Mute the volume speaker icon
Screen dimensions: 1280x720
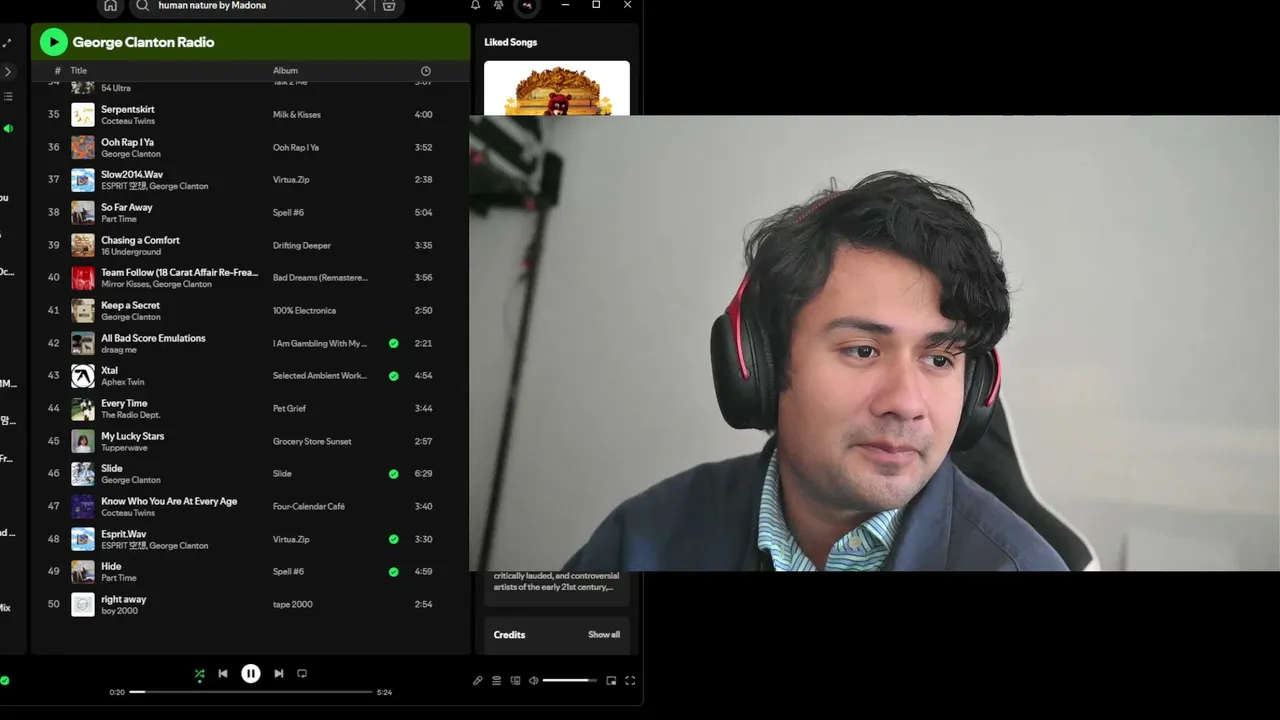(x=533, y=681)
